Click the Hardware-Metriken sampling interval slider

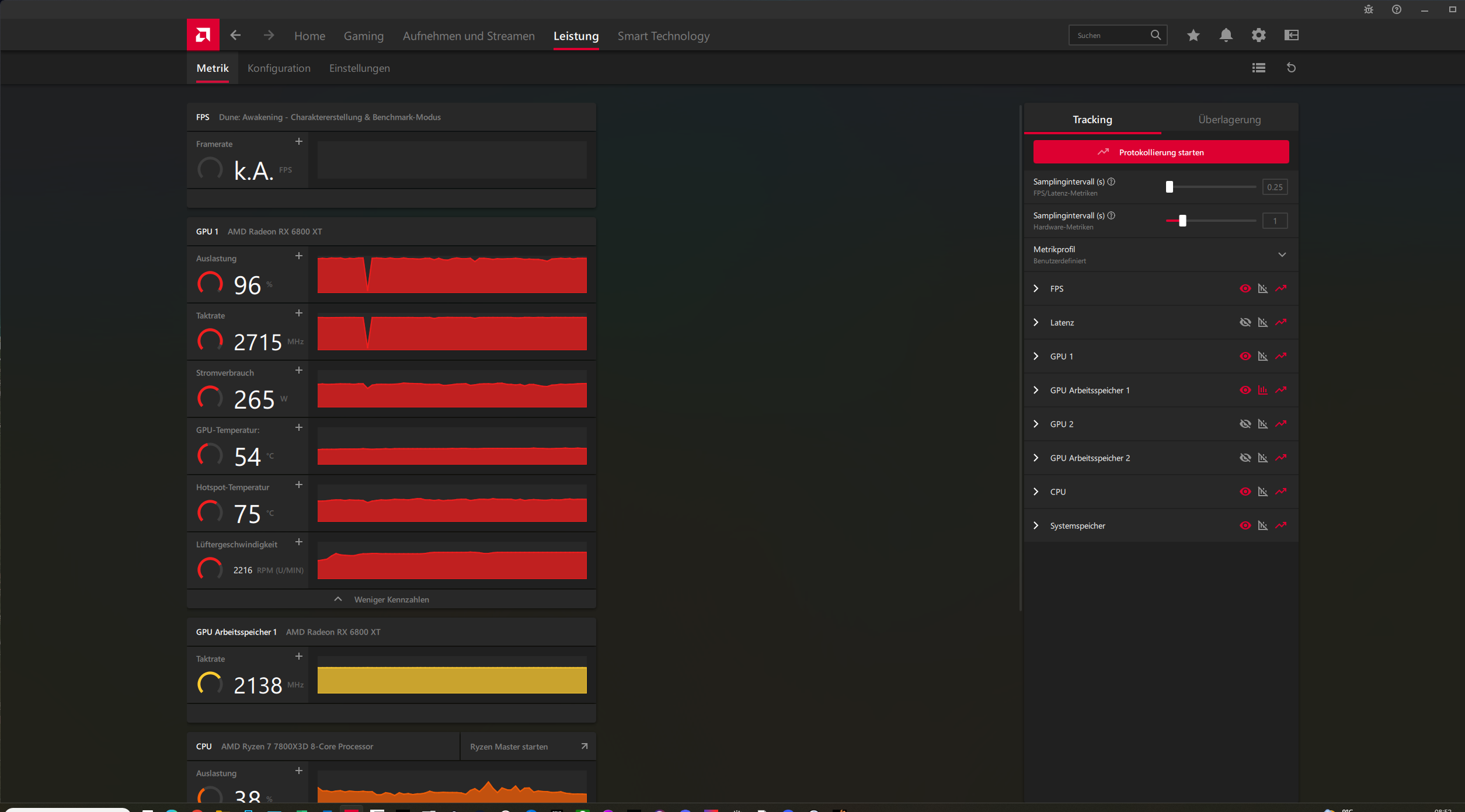pyautogui.click(x=1182, y=221)
